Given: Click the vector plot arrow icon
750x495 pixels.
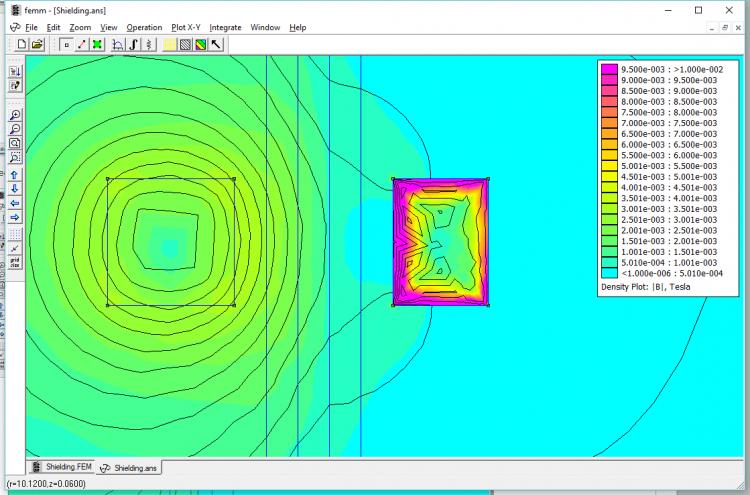Looking at the screenshot, I should [x=216, y=44].
